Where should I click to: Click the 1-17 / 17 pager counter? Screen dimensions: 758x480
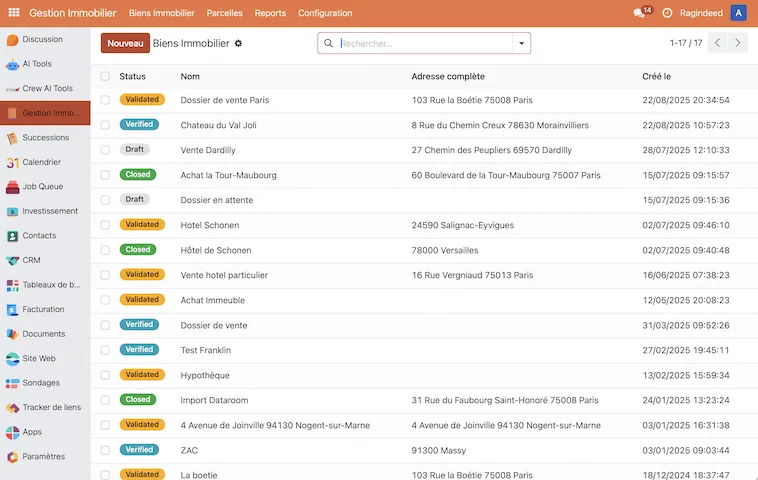tap(685, 43)
